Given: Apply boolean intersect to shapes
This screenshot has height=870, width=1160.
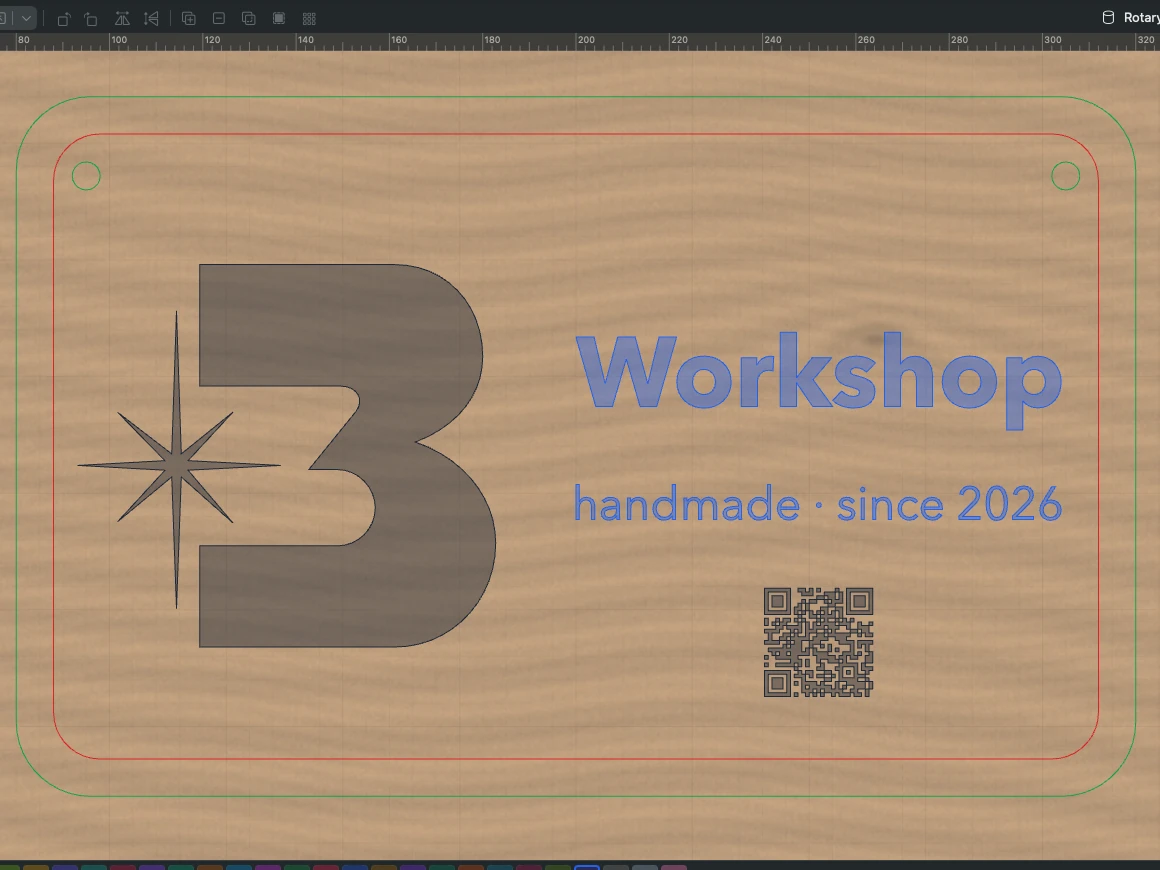Looking at the screenshot, I should click(x=249, y=18).
